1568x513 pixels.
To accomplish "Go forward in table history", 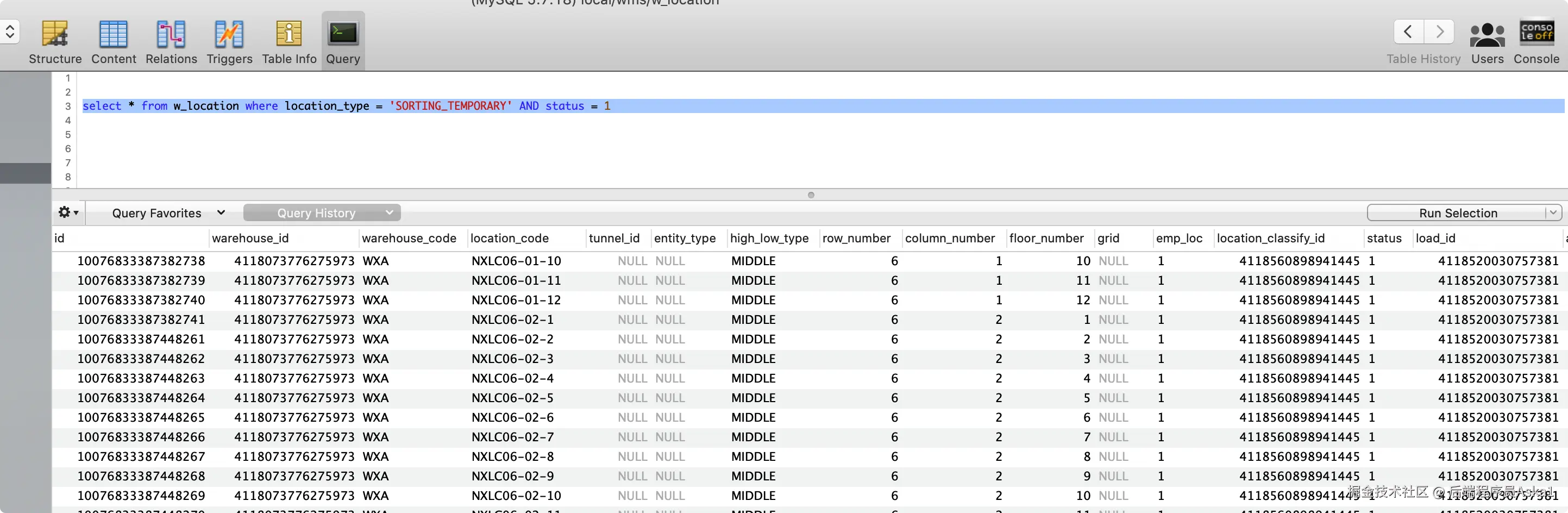I will pyautogui.click(x=1439, y=32).
